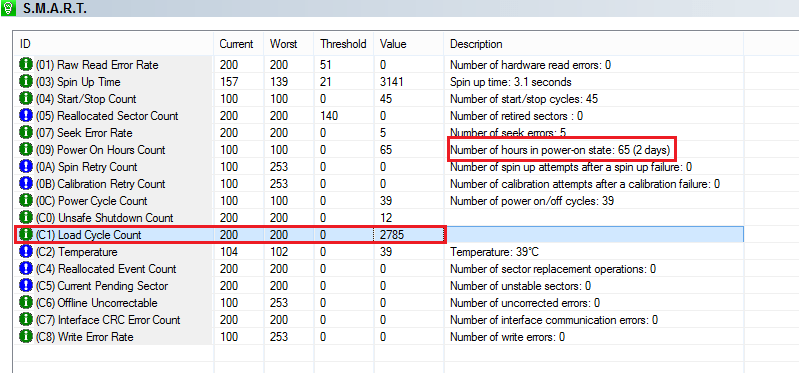Image resolution: width=799 pixels, height=373 pixels.
Task: Select the (09) Power On Hours Count row
Action: (x=379, y=150)
